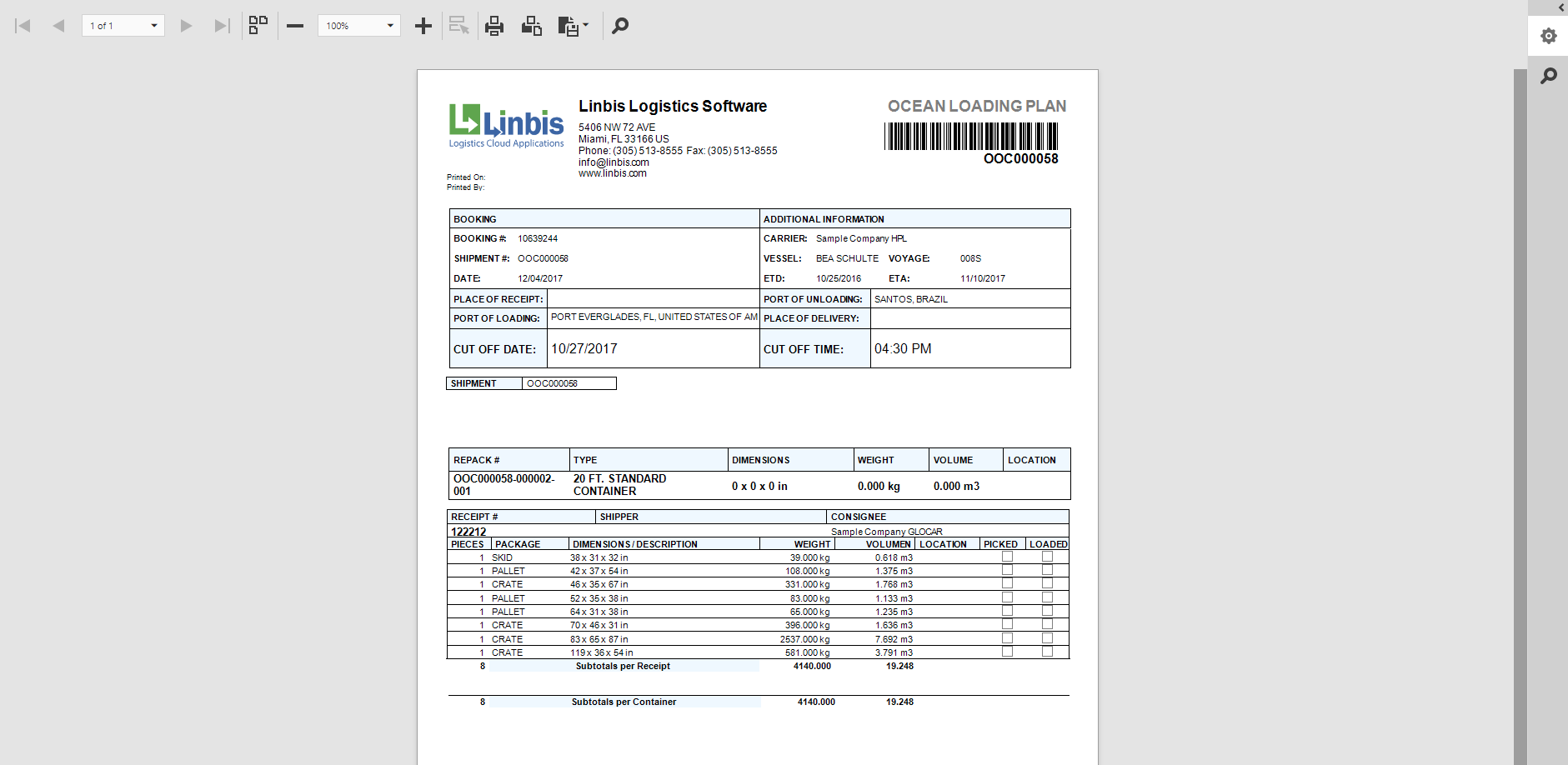Check Loaded box for SKID row

[x=1047, y=557]
